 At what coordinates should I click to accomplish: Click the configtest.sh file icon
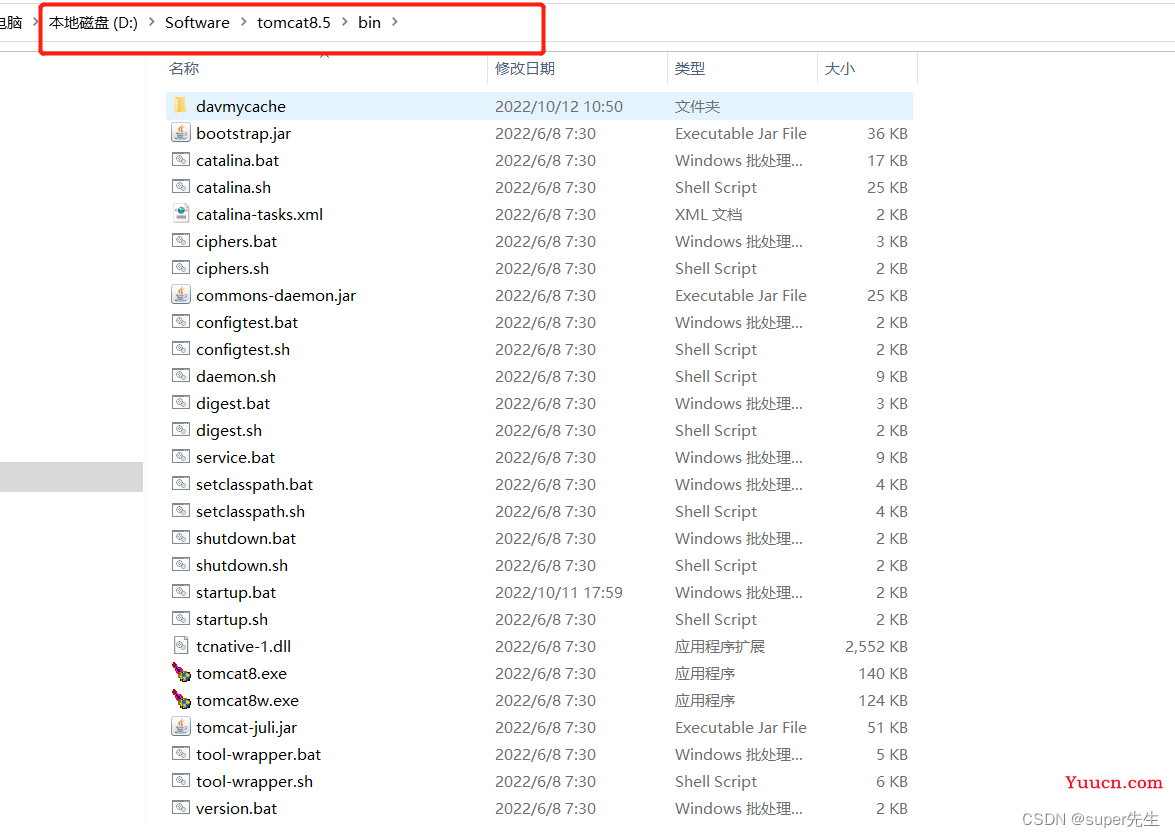181,348
